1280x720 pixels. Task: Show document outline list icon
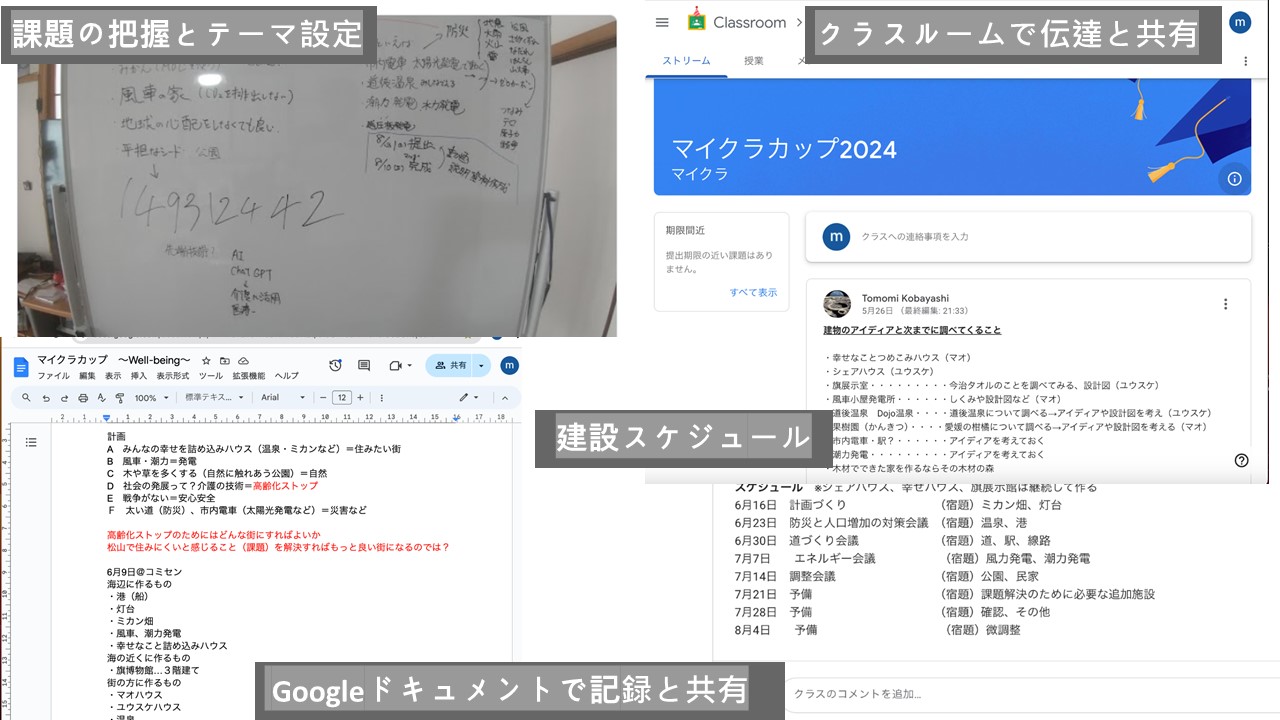pos(31,442)
